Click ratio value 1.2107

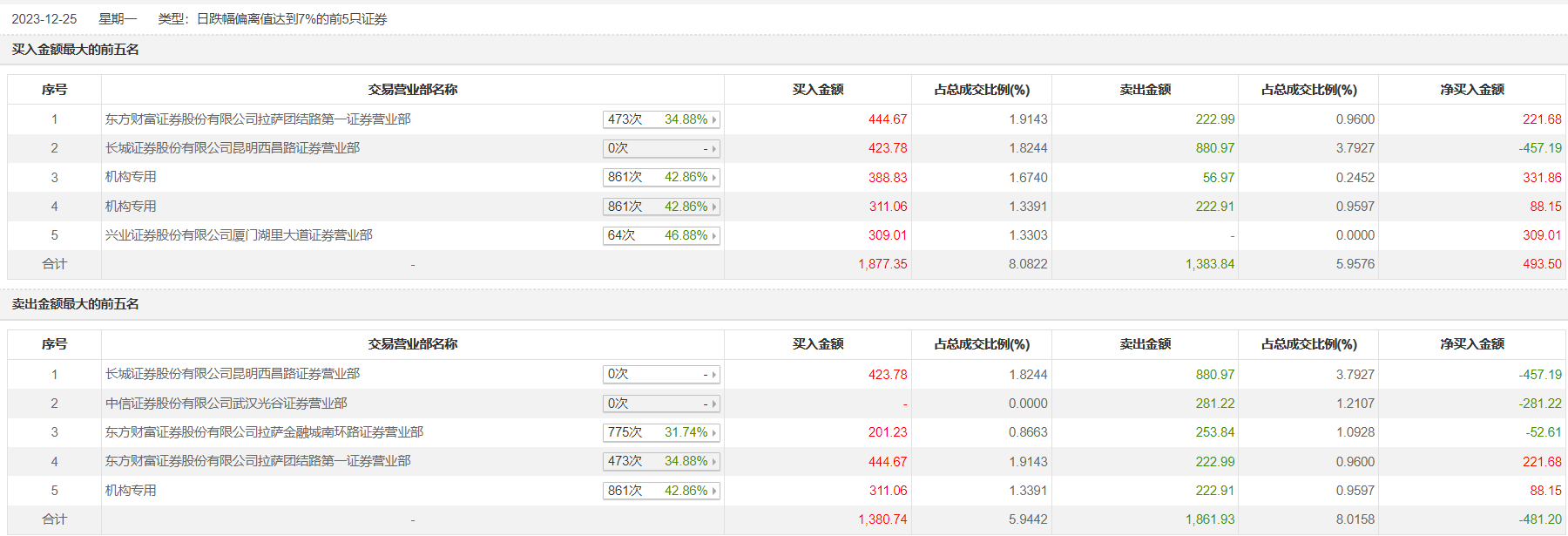1355,404
